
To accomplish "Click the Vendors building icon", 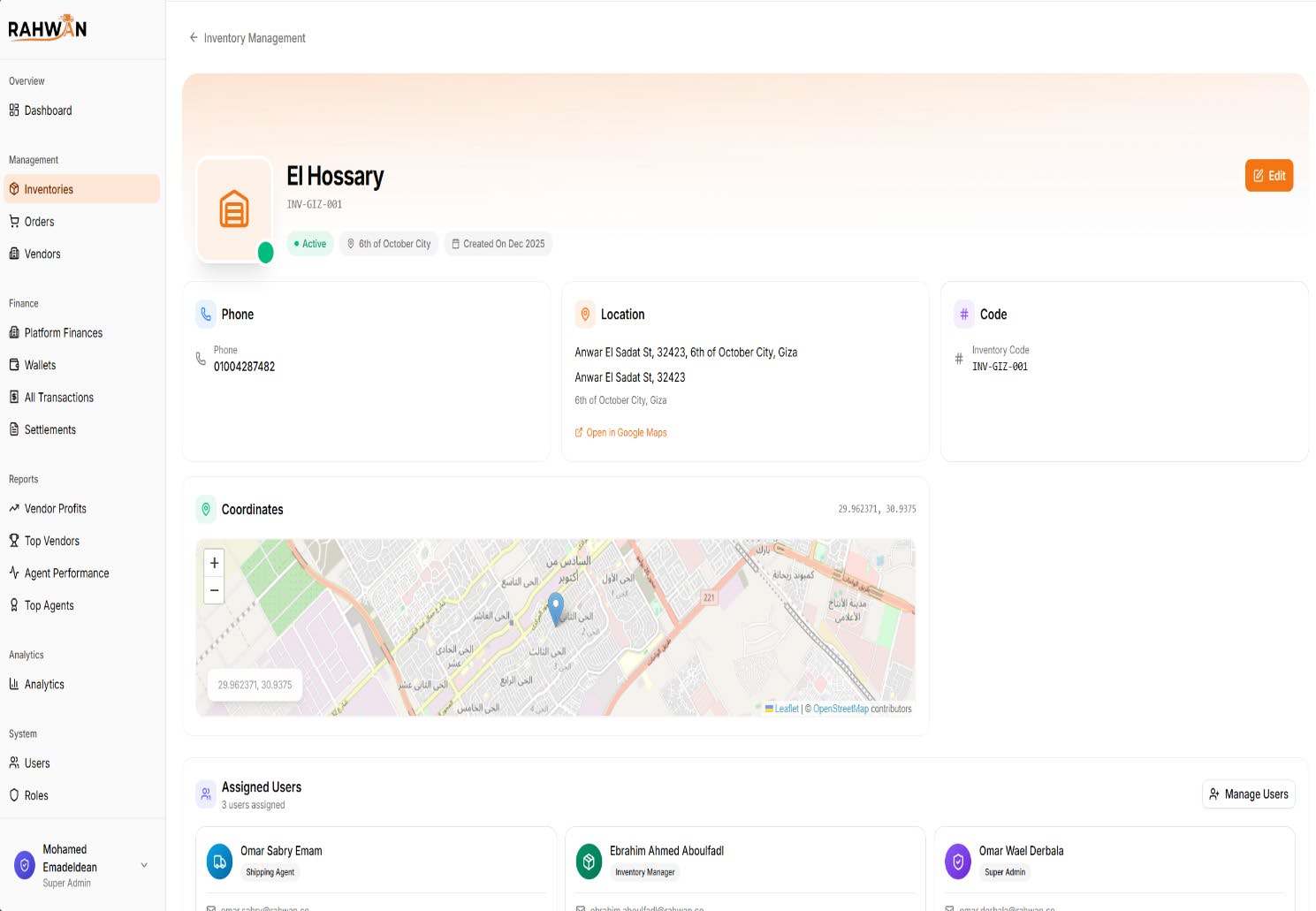I will [x=14, y=254].
